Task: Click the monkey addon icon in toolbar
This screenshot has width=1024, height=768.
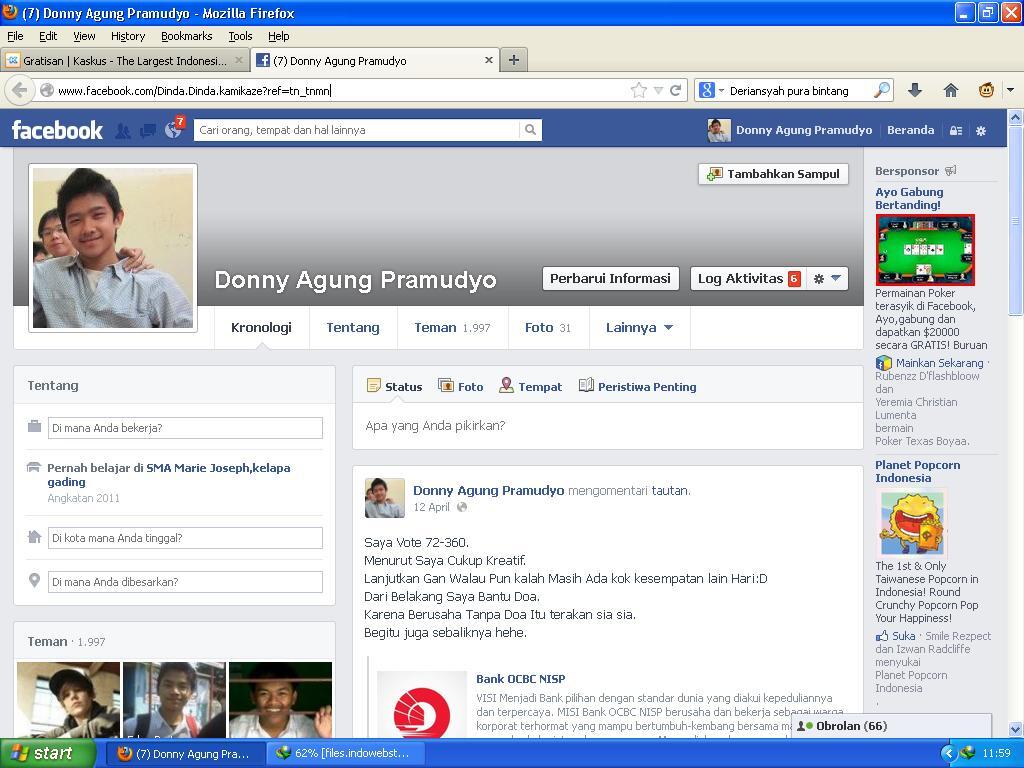Action: tap(986, 90)
